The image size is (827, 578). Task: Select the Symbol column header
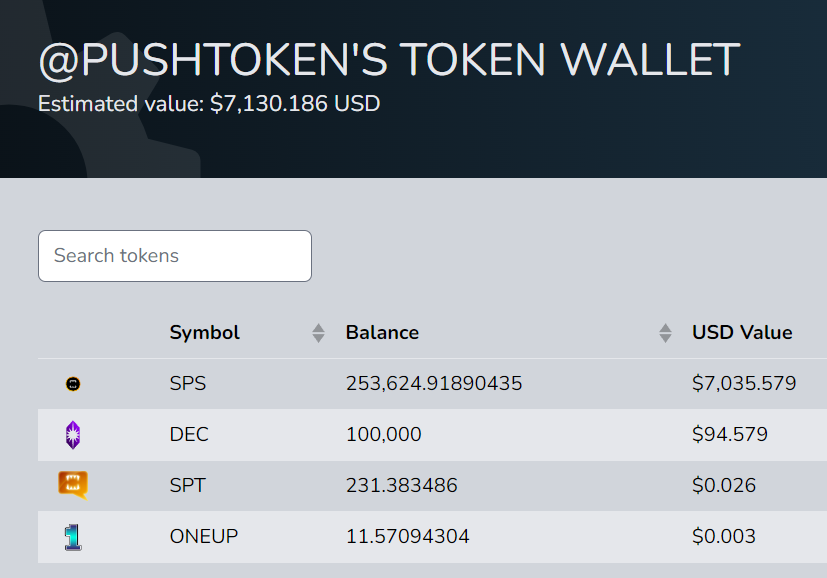204,332
